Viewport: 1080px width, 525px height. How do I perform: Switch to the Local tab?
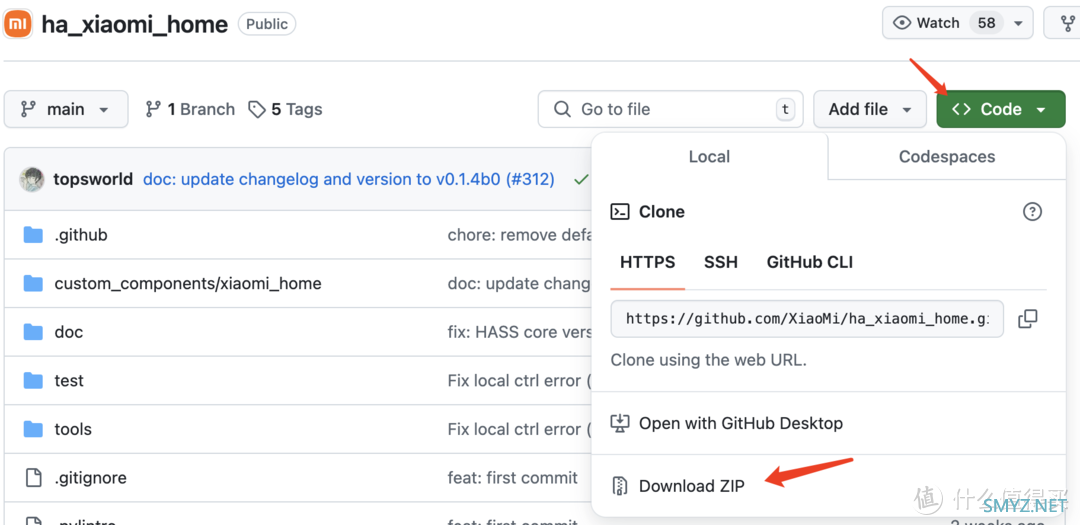point(709,156)
